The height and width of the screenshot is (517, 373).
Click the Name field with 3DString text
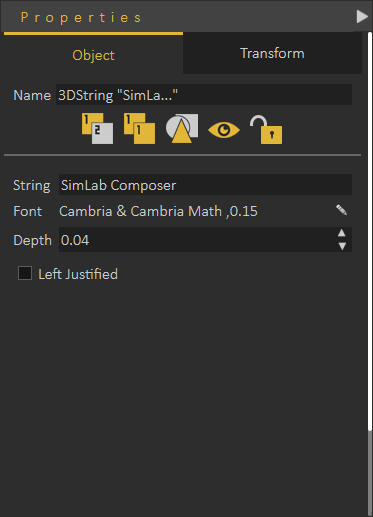pyautogui.click(x=204, y=95)
